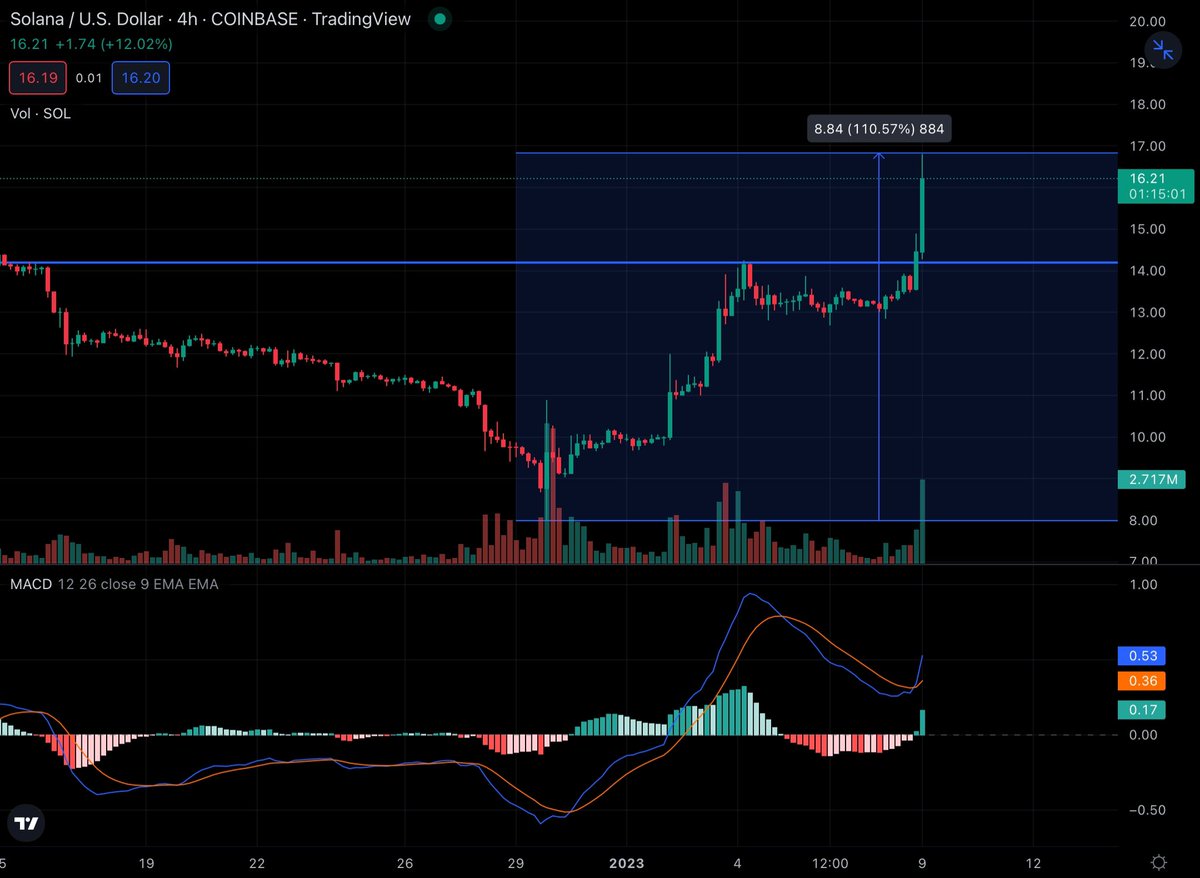The image size is (1200, 878).
Task: Open the TradingView logo menu
Action: (x=25, y=822)
